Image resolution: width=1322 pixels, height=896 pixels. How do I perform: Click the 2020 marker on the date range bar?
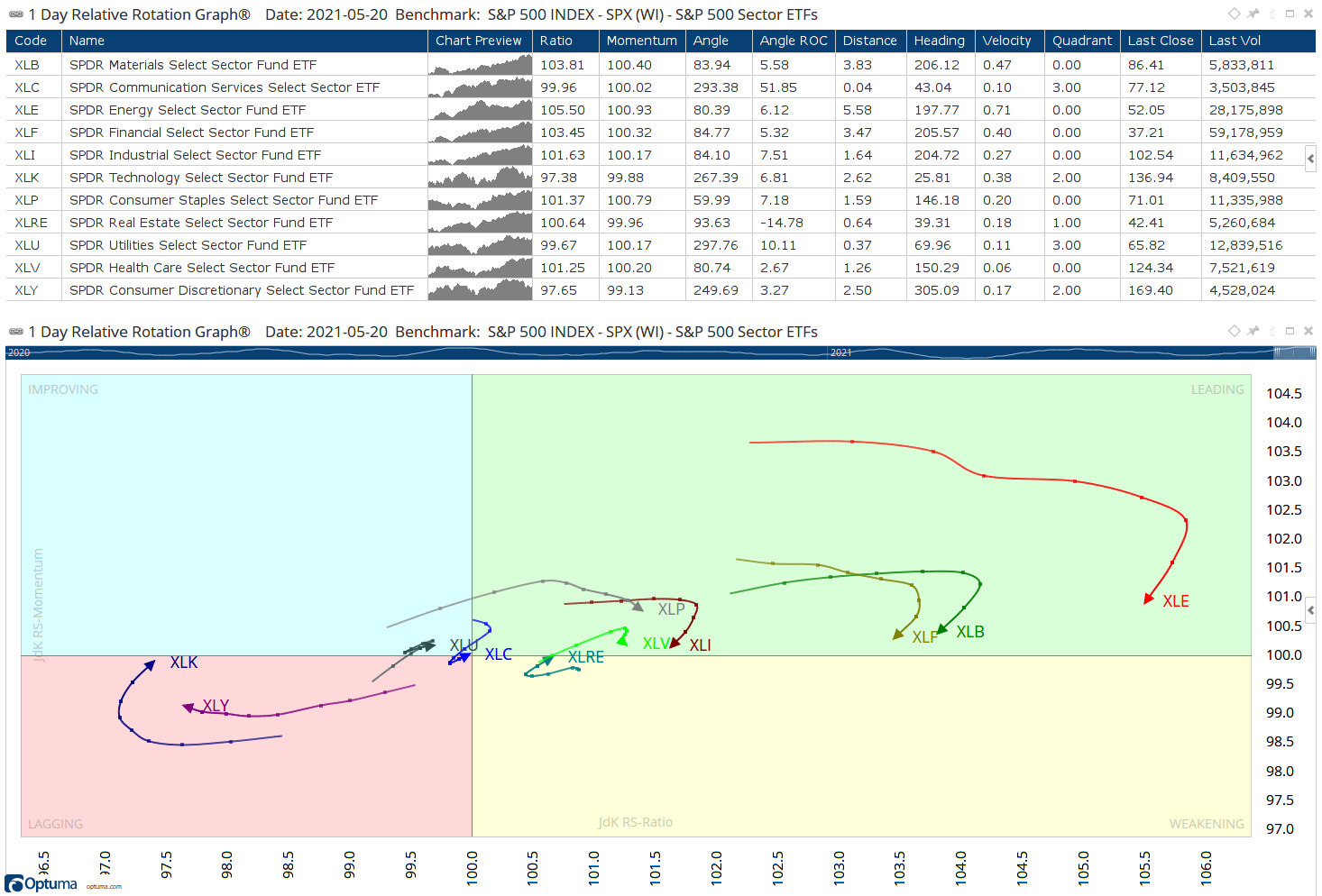coord(19,352)
